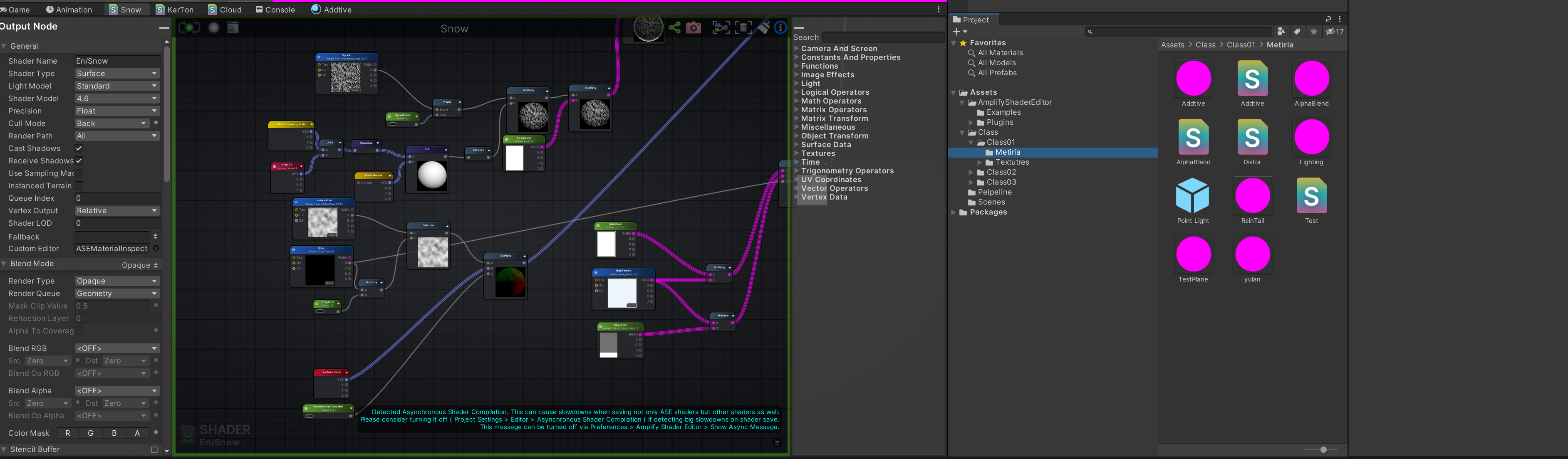Collapse the General section
Viewport: 1568px width, 459px height.
pyautogui.click(x=4, y=46)
